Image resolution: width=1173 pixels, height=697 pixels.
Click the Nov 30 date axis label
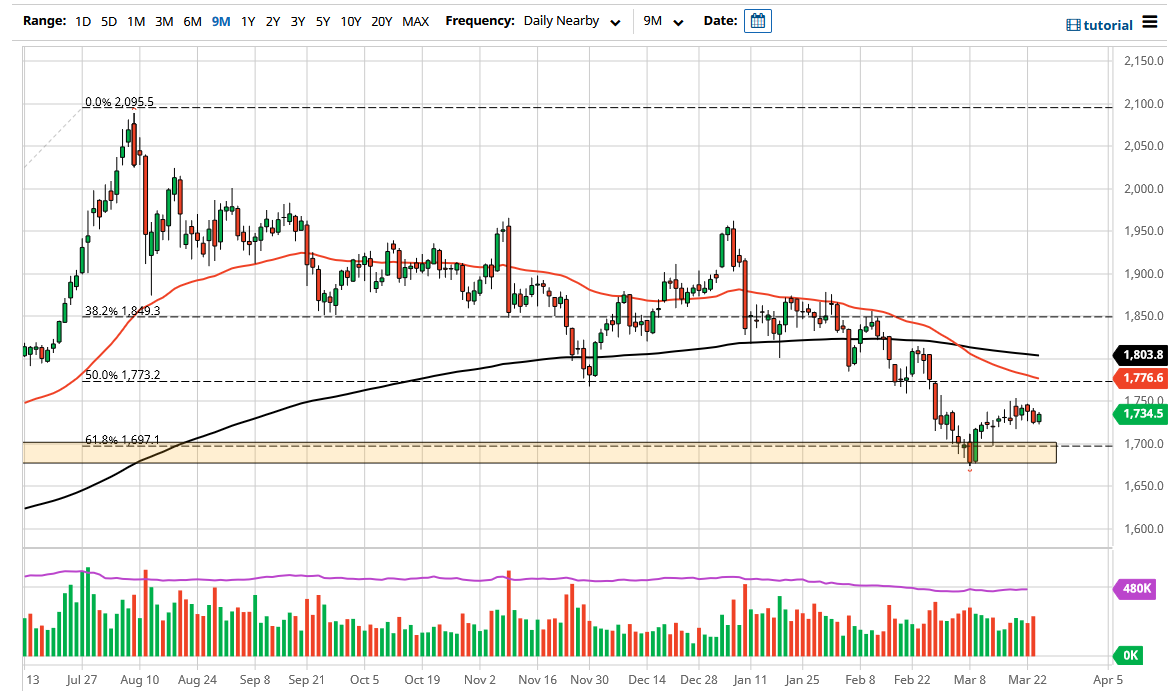589,680
